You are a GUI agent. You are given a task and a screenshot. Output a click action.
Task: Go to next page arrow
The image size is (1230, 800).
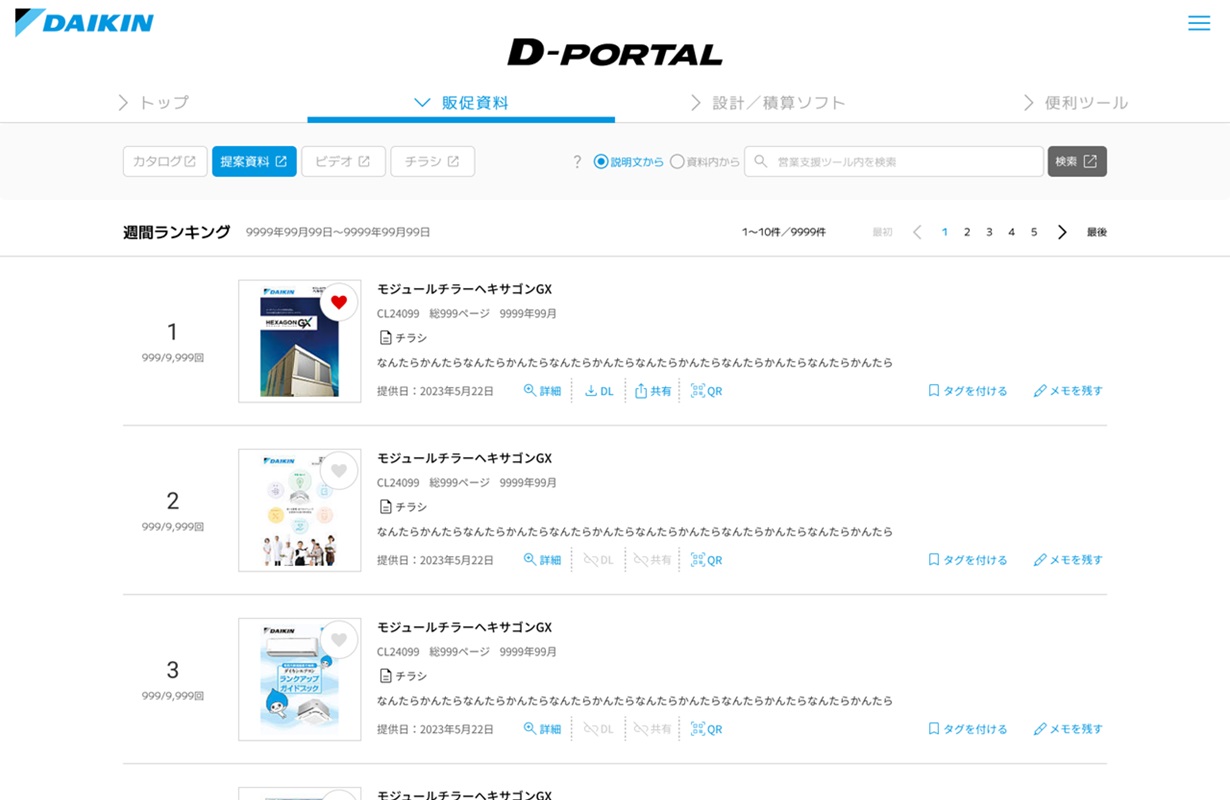click(x=1062, y=232)
